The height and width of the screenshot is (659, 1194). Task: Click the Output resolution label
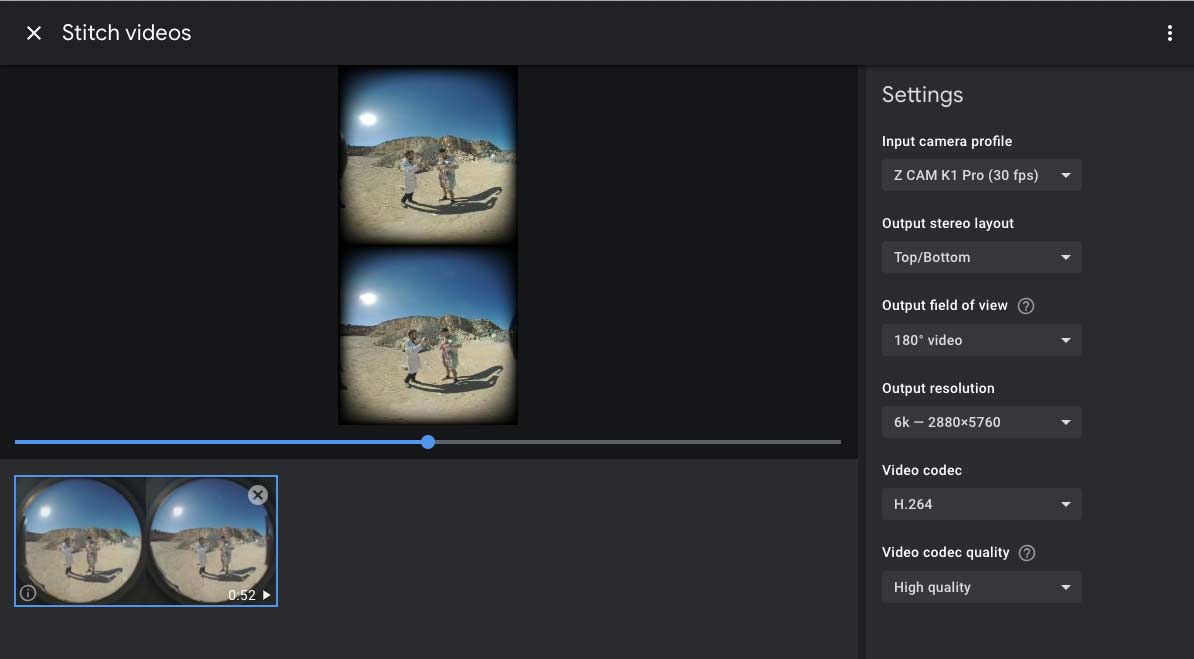pos(938,389)
